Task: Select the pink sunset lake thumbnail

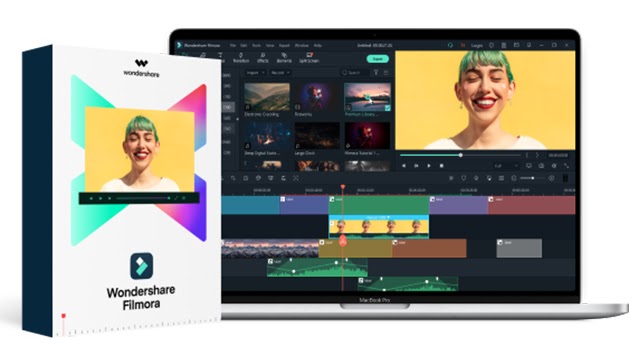Action: (367, 97)
